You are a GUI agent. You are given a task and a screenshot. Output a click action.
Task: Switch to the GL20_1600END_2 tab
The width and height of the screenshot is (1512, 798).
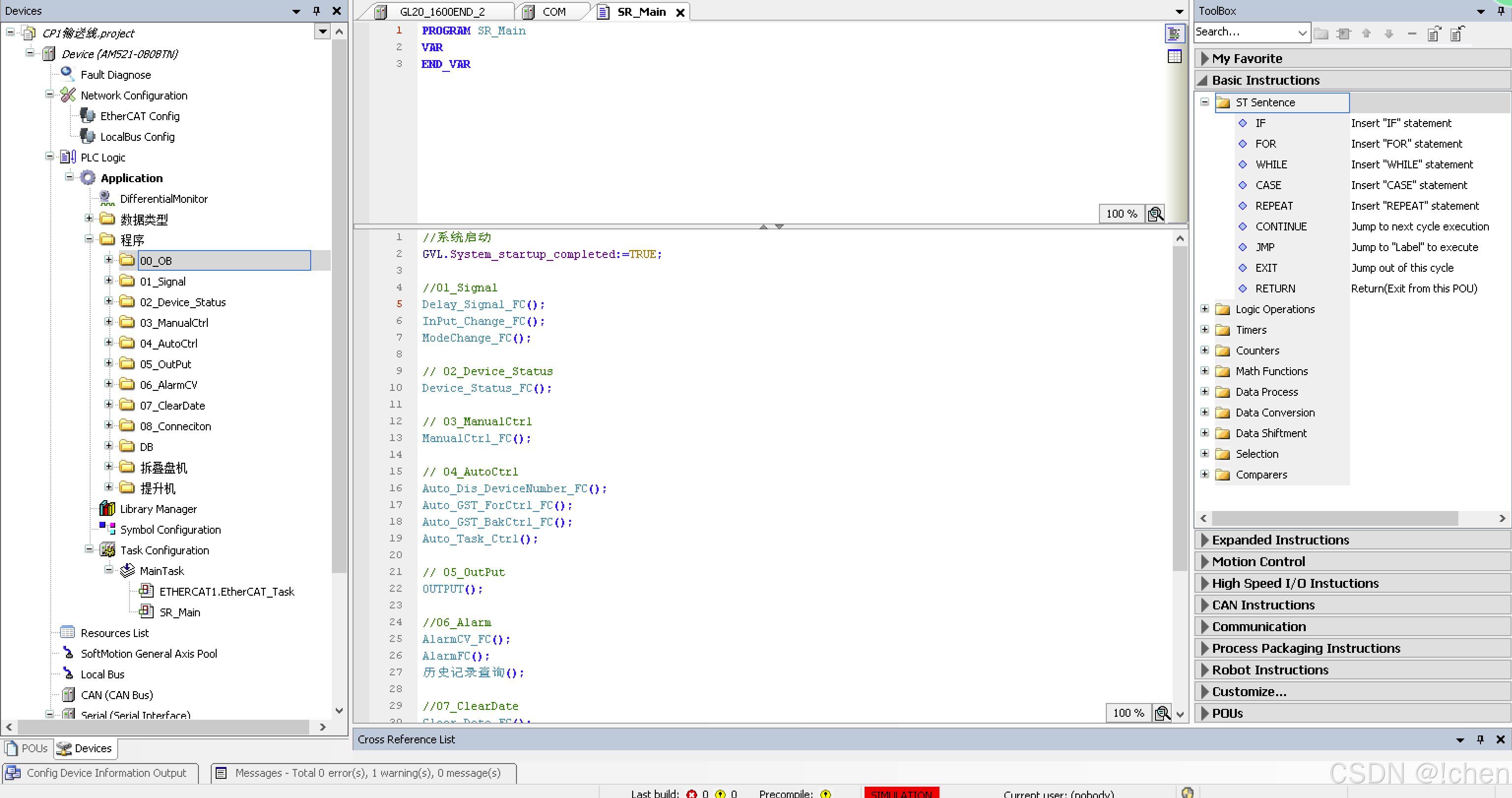(x=442, y=12)
